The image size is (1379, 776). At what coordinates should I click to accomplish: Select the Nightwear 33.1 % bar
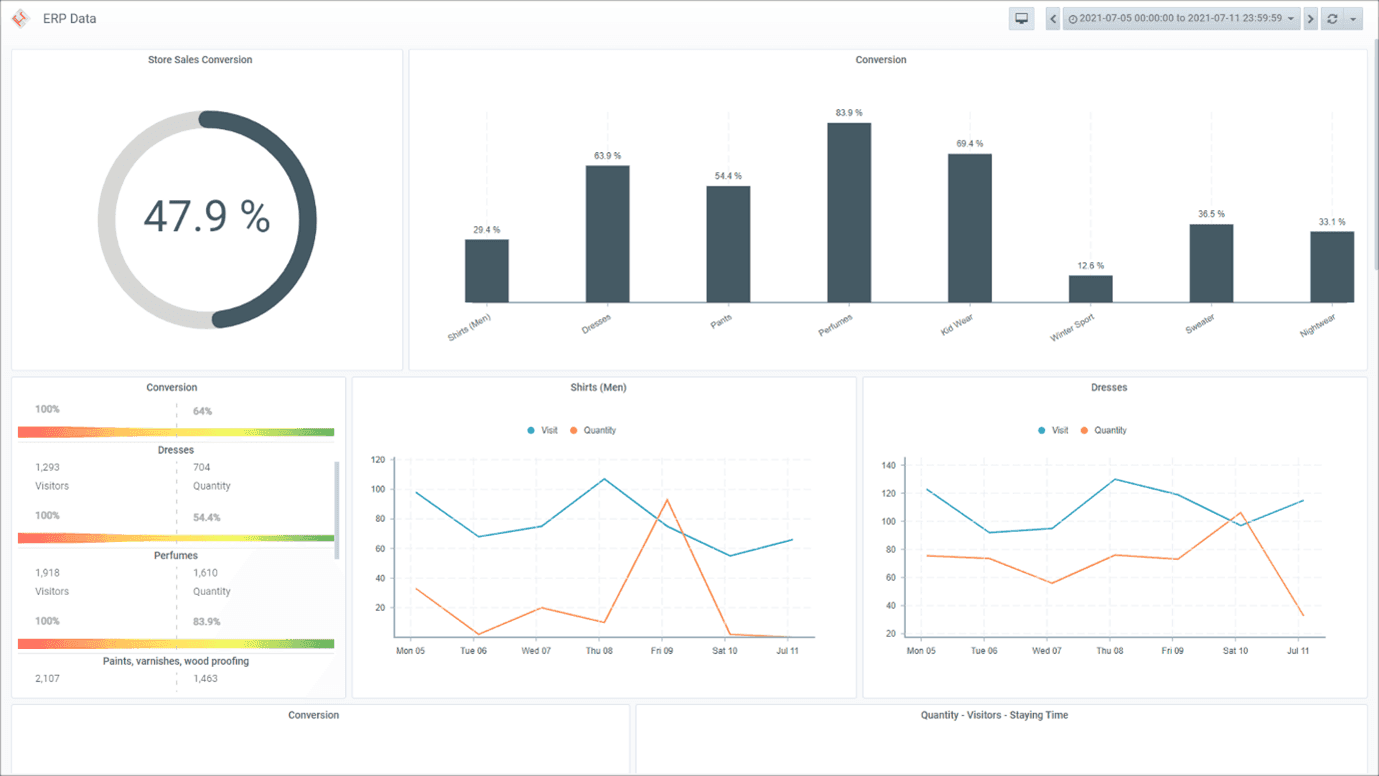pos(1332,266)
